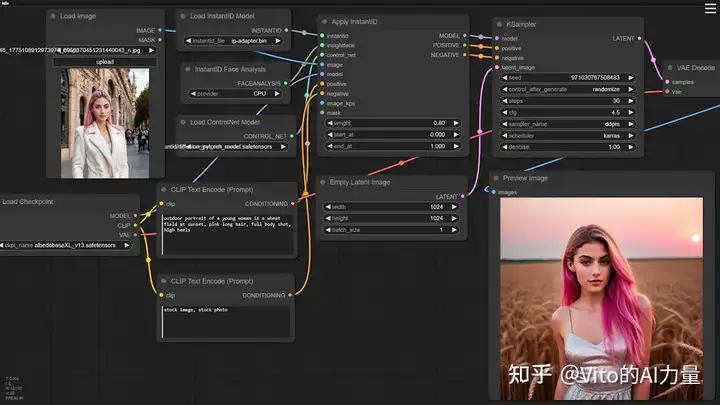Decrease steps value in KSampler
Screen dimensions: 720x405
[505, 101]
